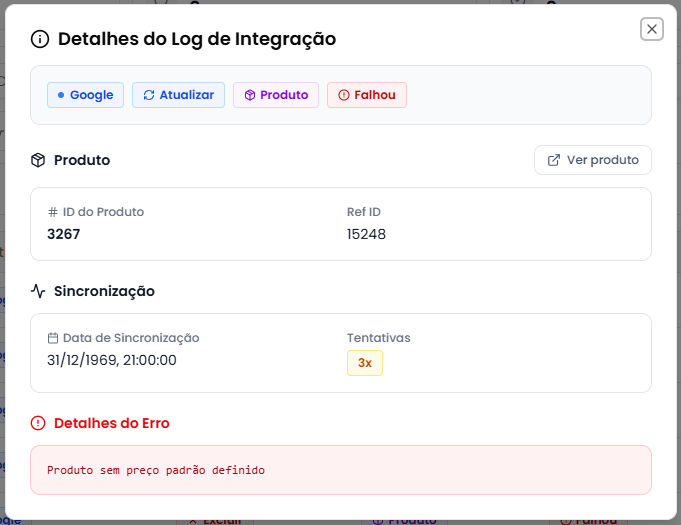
Task: Click the package icon beside Produto heading
Action: click(x=38, y=160)
